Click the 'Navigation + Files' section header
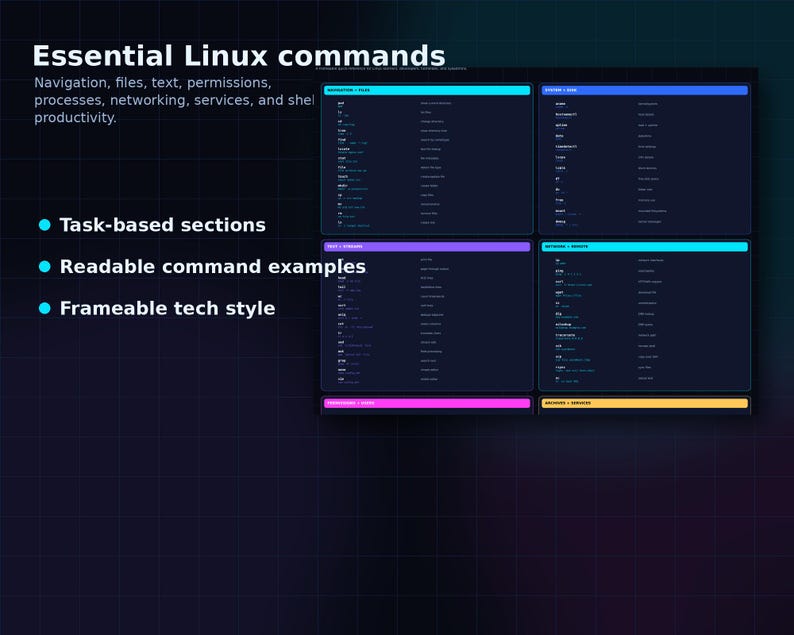 tap(427, 90)
